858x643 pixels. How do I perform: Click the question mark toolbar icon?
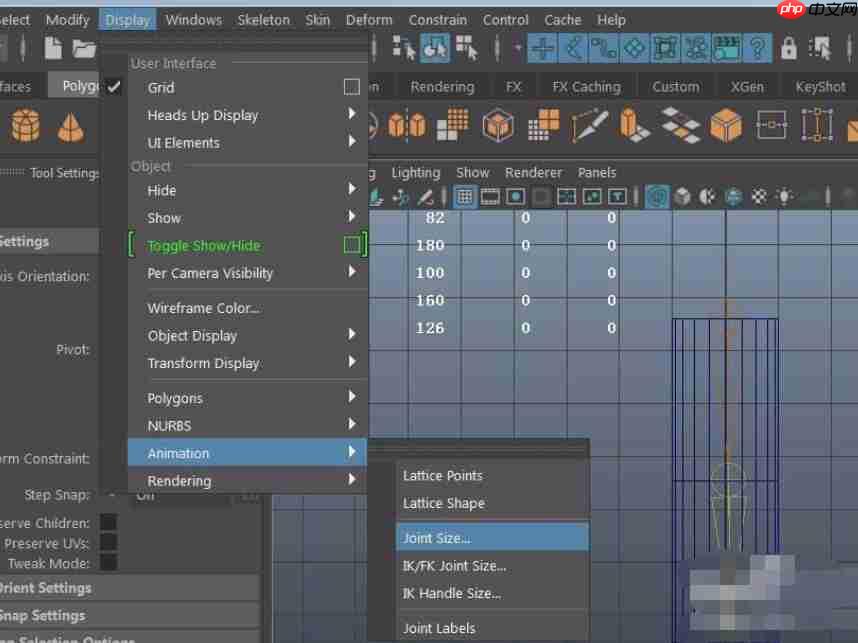click(x=758, y=48)
